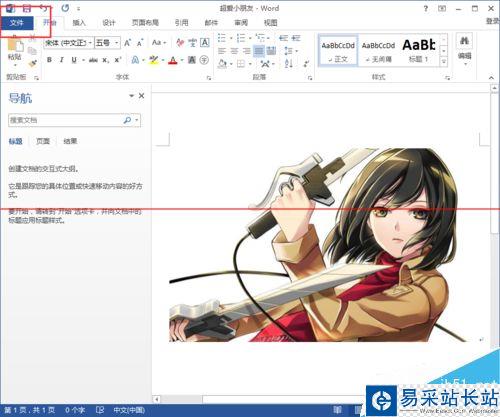This screenshot has height=417, width=500.
Task: Click the Borders grid icon
Action: (x=241, y=63)
